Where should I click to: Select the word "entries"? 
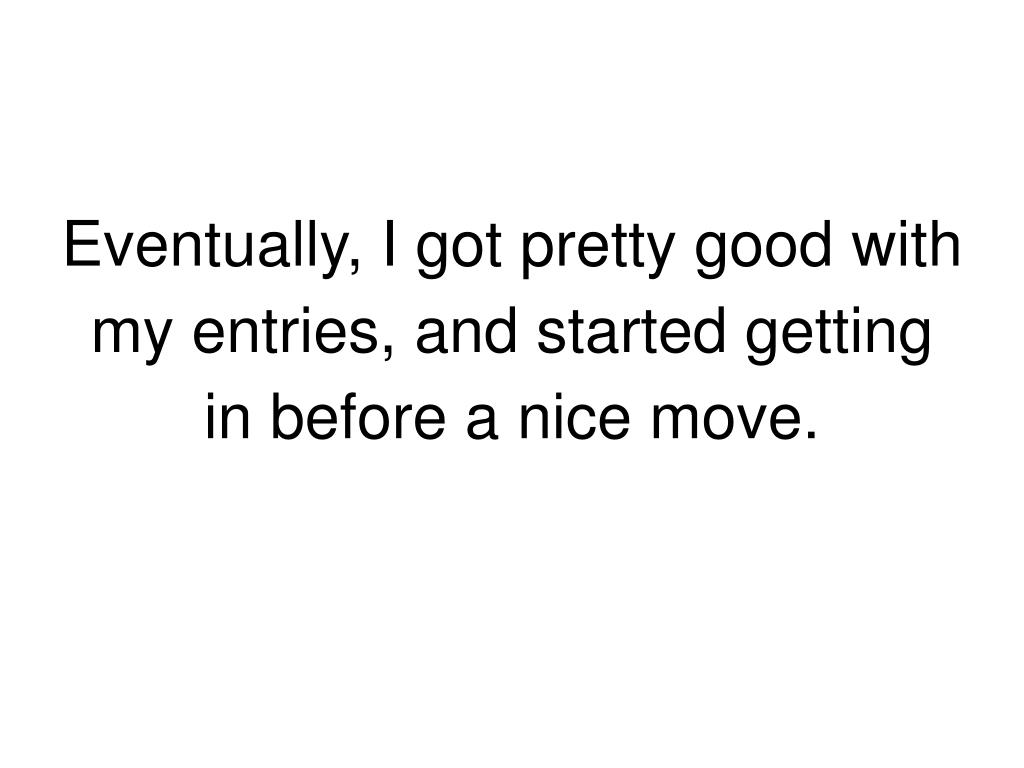coord(287,330)
